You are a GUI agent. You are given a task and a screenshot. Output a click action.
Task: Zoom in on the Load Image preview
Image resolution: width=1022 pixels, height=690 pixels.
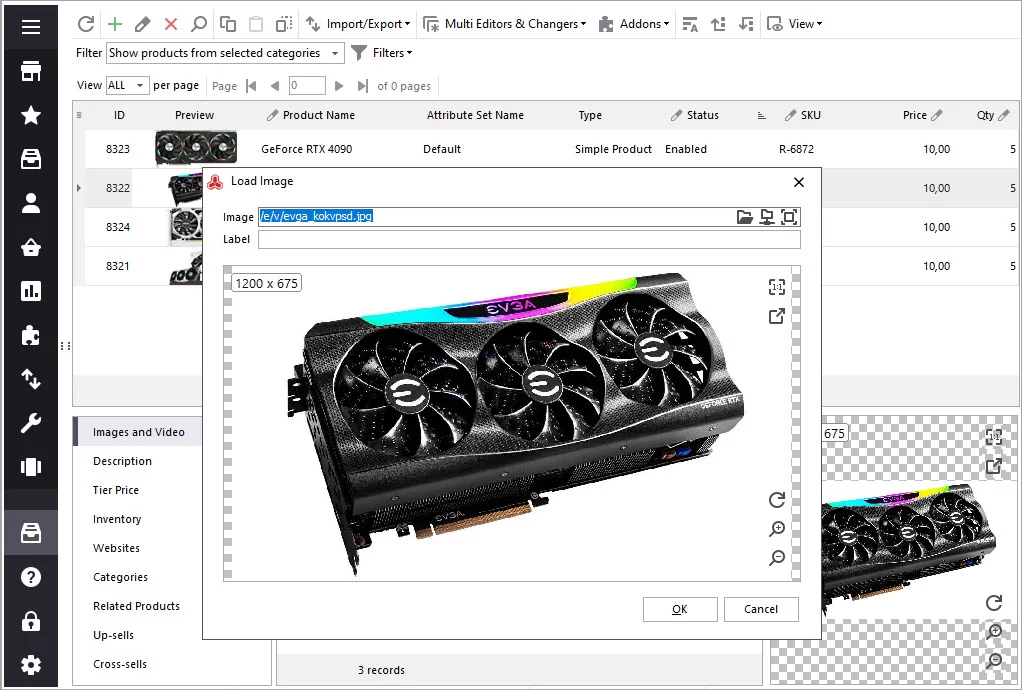click(x=776, y=528)
